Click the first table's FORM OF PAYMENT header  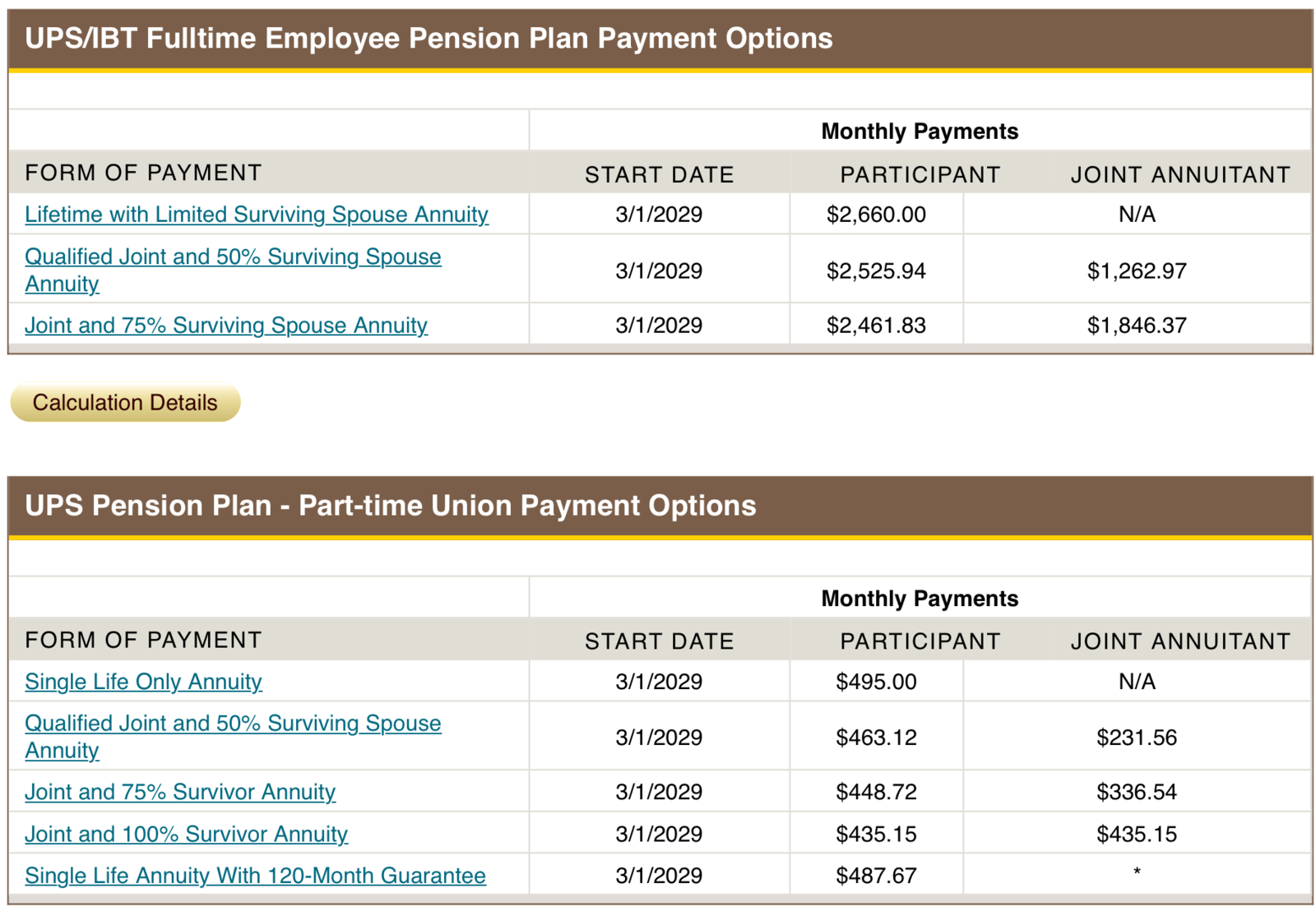click(143, 173)
